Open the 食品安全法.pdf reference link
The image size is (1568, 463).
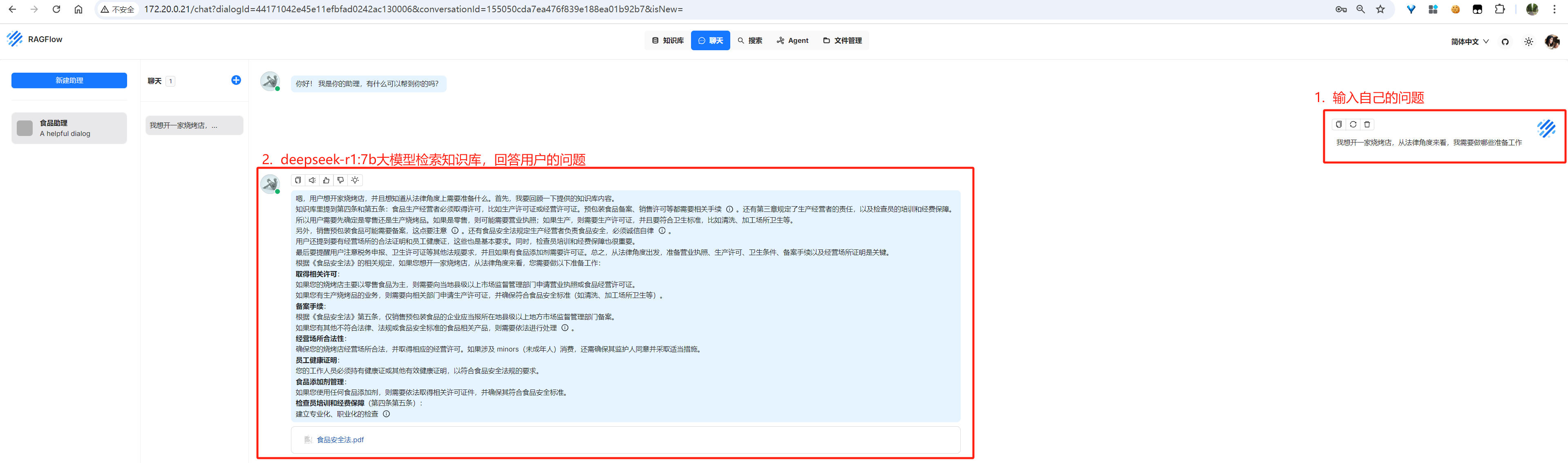pyautogui.click(x=340, y=440)
